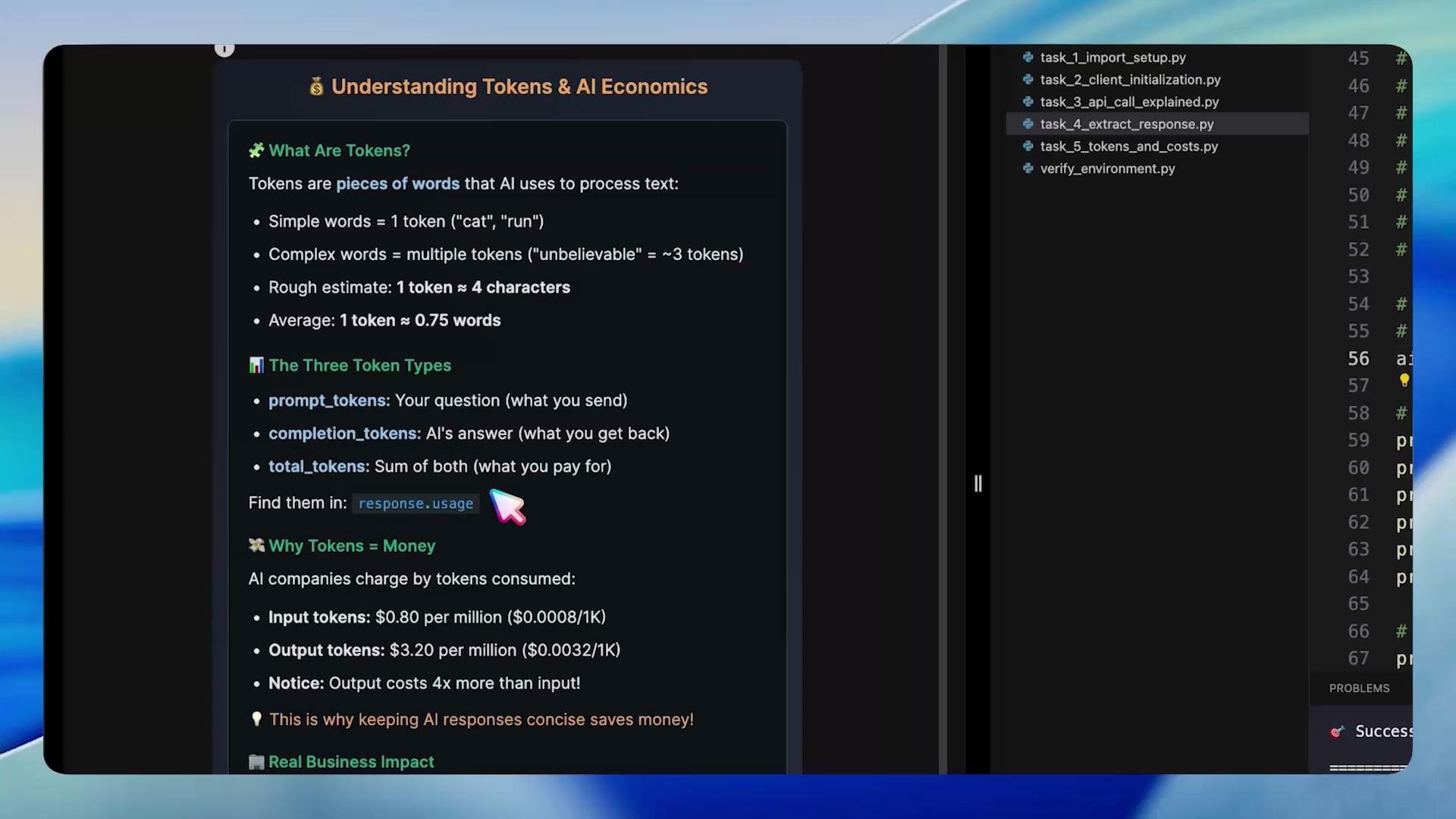The height and width of the screenshot is (819, 1456).
Task: Open task_1_import_setup.py in file explorer
Action: (x=1112, y=58)
